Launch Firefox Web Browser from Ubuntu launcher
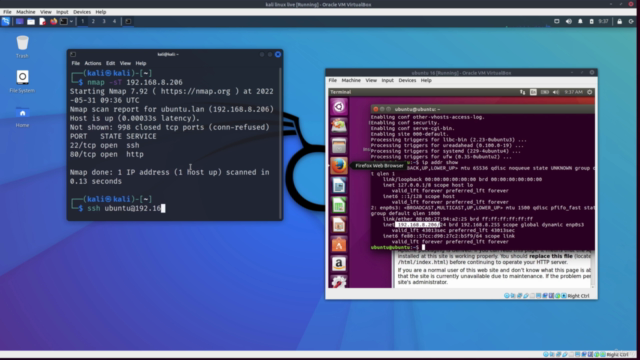Viewport: 640px width, 360px height. [339, 166]
